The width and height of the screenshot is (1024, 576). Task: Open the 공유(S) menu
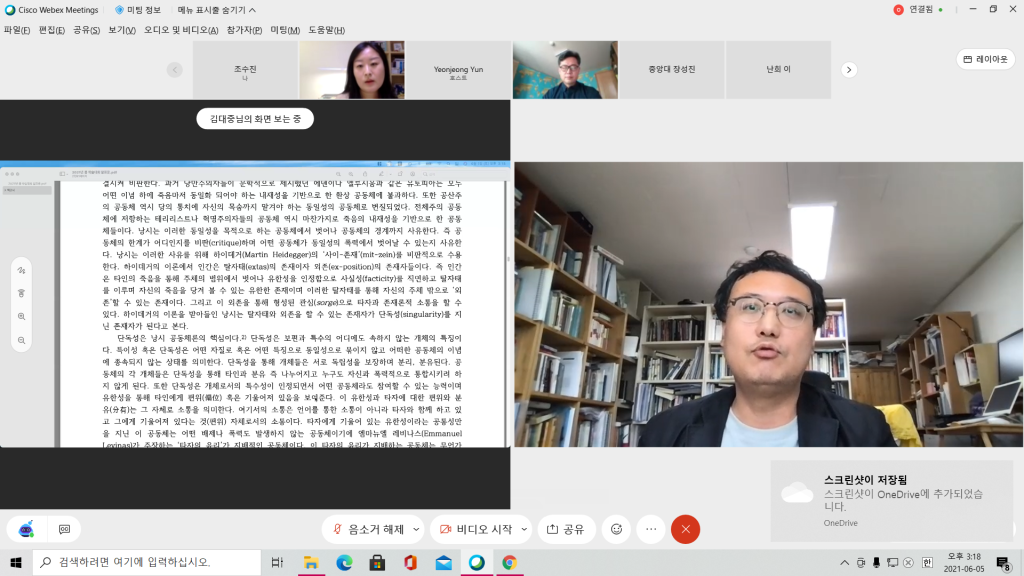tap(86, 30)
